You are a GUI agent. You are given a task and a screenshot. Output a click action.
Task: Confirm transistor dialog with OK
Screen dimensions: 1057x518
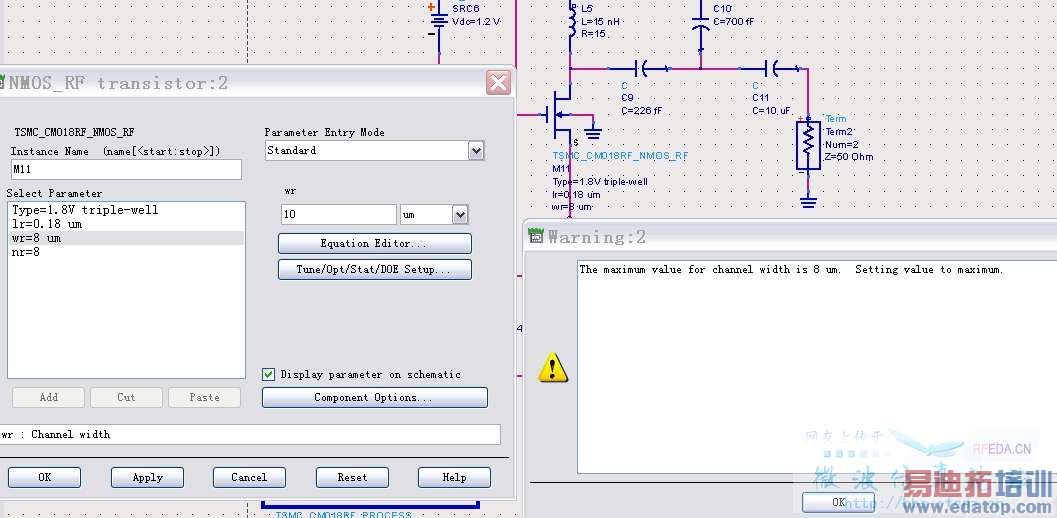pyautogui.click(x=44, y=478)
